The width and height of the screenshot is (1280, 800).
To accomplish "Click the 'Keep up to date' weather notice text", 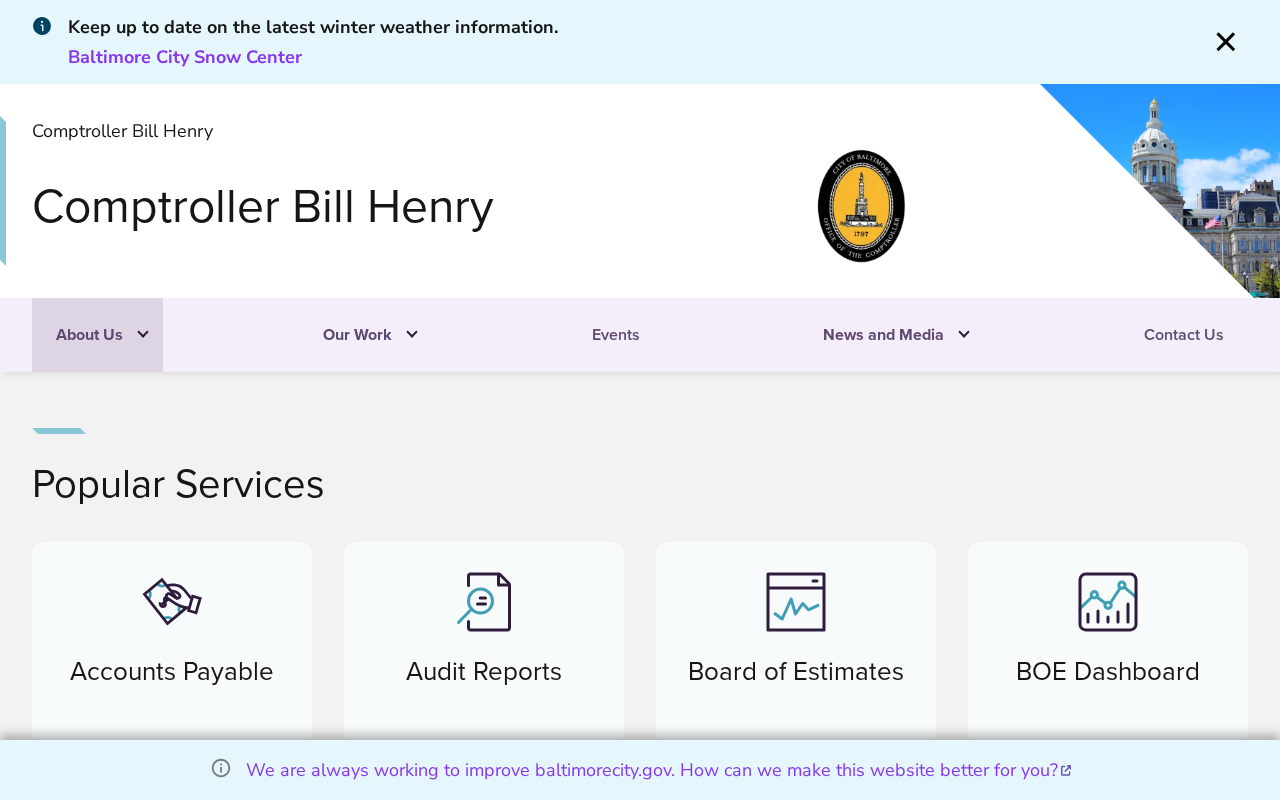I will click(313, 27).
